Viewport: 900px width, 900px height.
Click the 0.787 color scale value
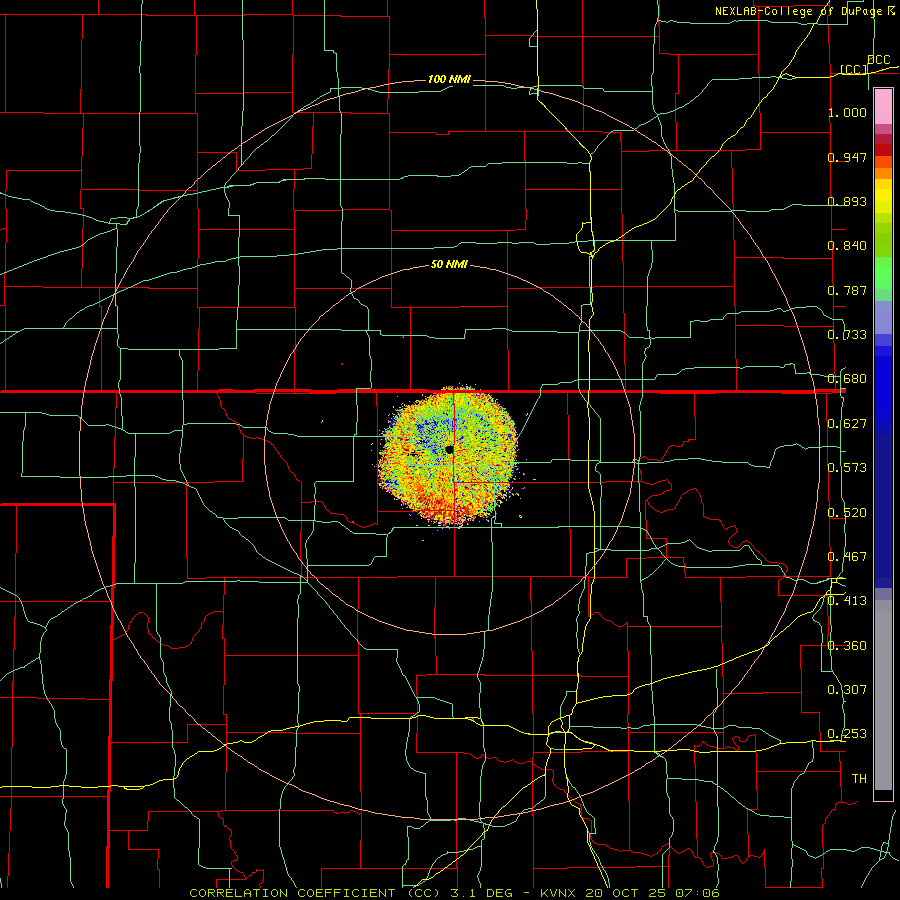[847, 290]
